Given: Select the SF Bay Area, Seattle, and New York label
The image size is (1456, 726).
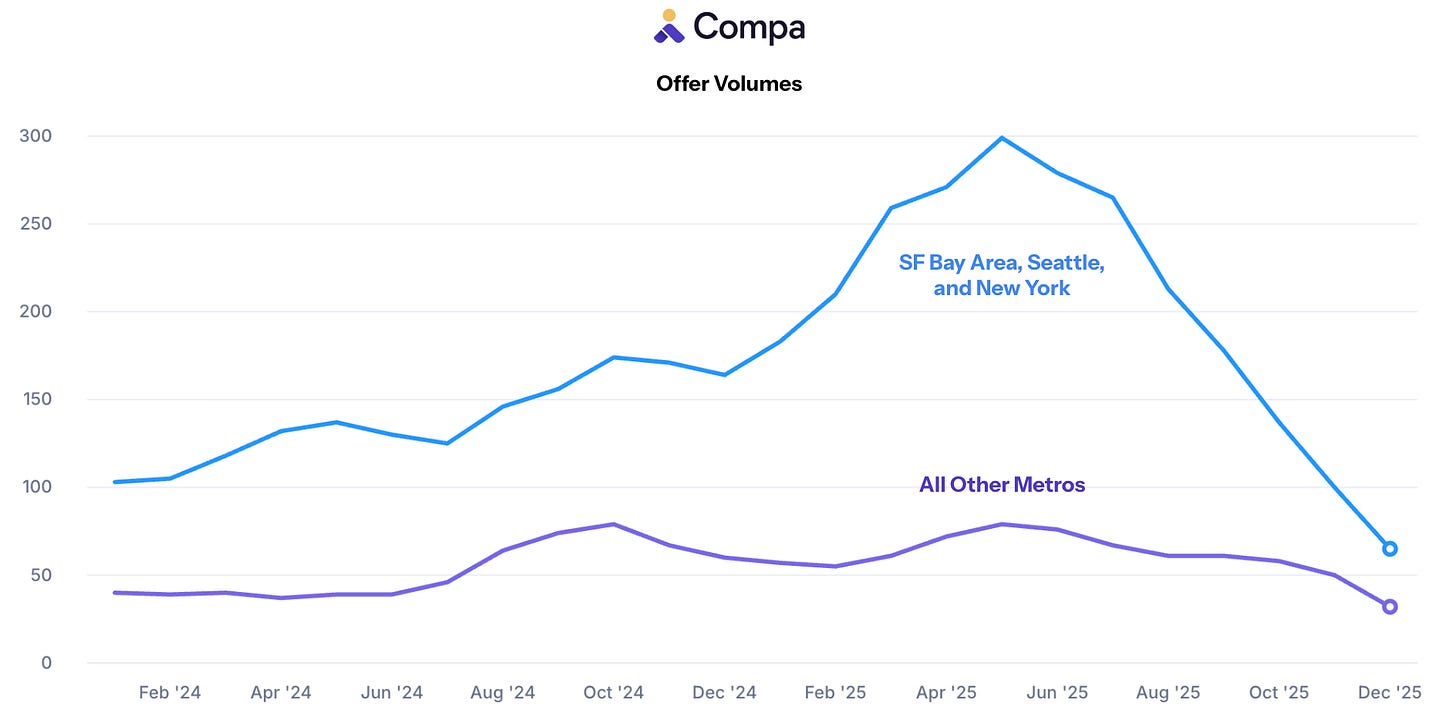Looking at the screenshot, I should click(x=1002, y=276).
